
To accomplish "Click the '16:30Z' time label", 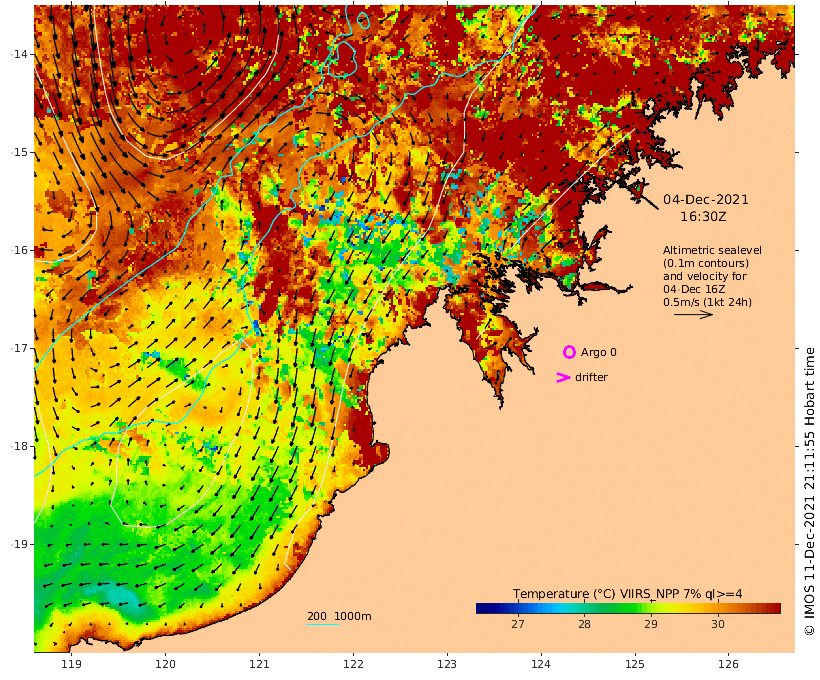I will coord(703,217).
